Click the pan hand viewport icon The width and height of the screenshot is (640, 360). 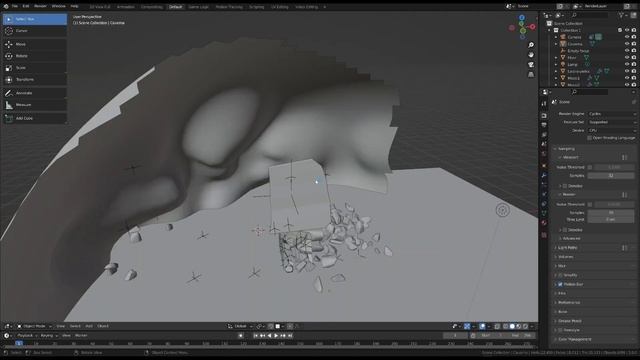click(x=531, y=55)
